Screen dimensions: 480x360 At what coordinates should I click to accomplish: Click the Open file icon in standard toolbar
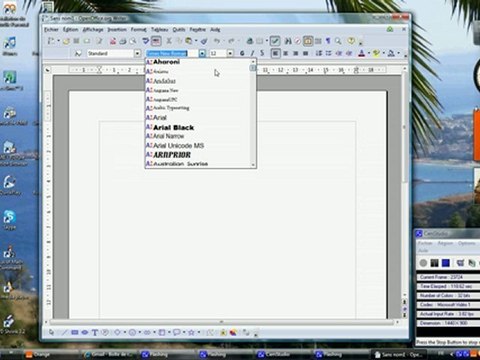pos(66,41)
